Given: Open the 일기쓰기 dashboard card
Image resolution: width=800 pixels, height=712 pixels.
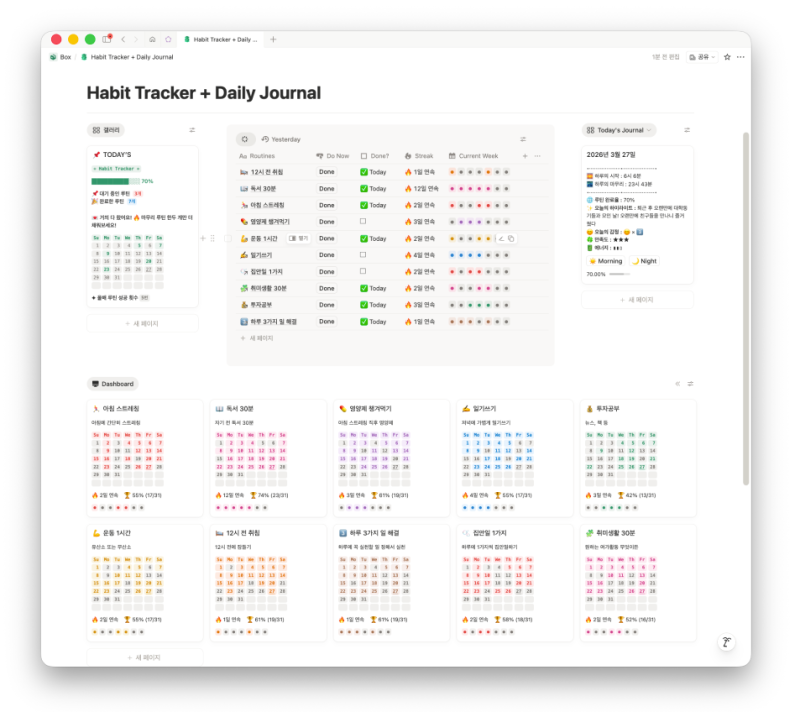Looking at the screenshot, I should (515, 457).
